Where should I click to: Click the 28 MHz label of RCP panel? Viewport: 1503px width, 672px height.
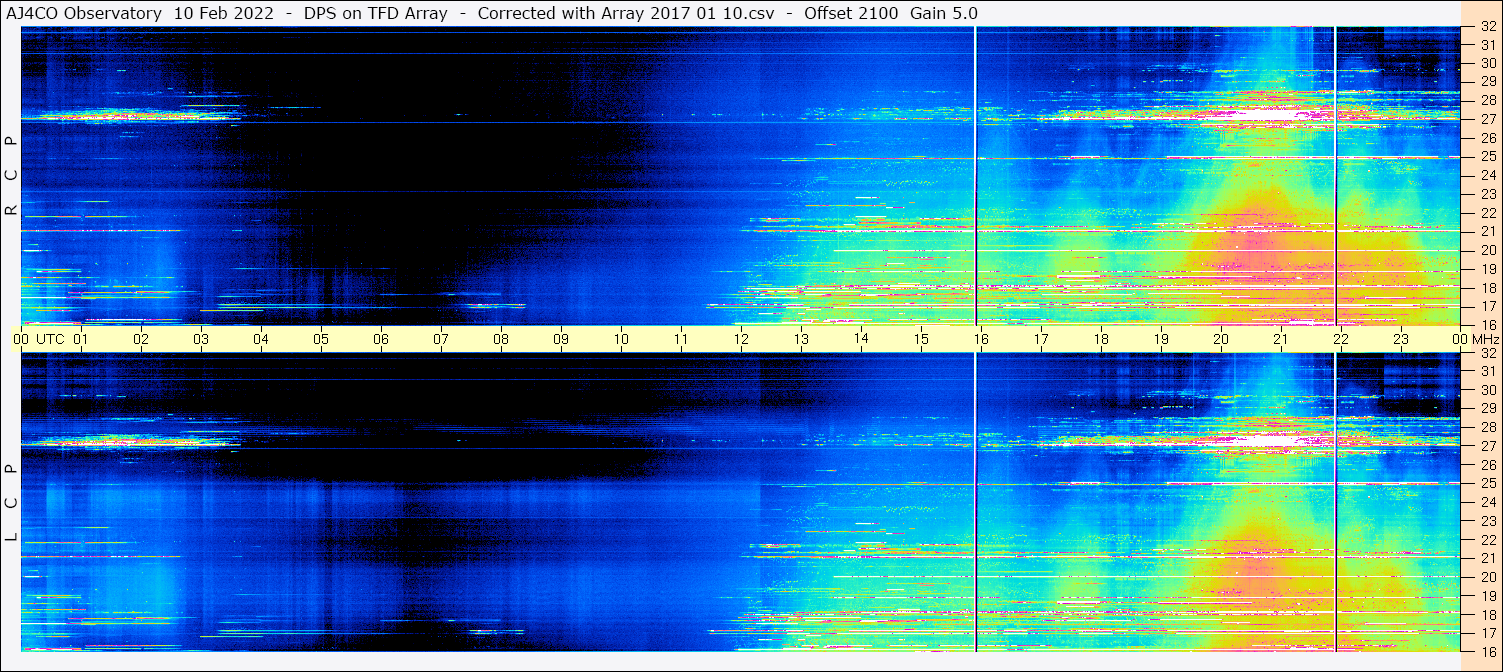coord(1487,100)
